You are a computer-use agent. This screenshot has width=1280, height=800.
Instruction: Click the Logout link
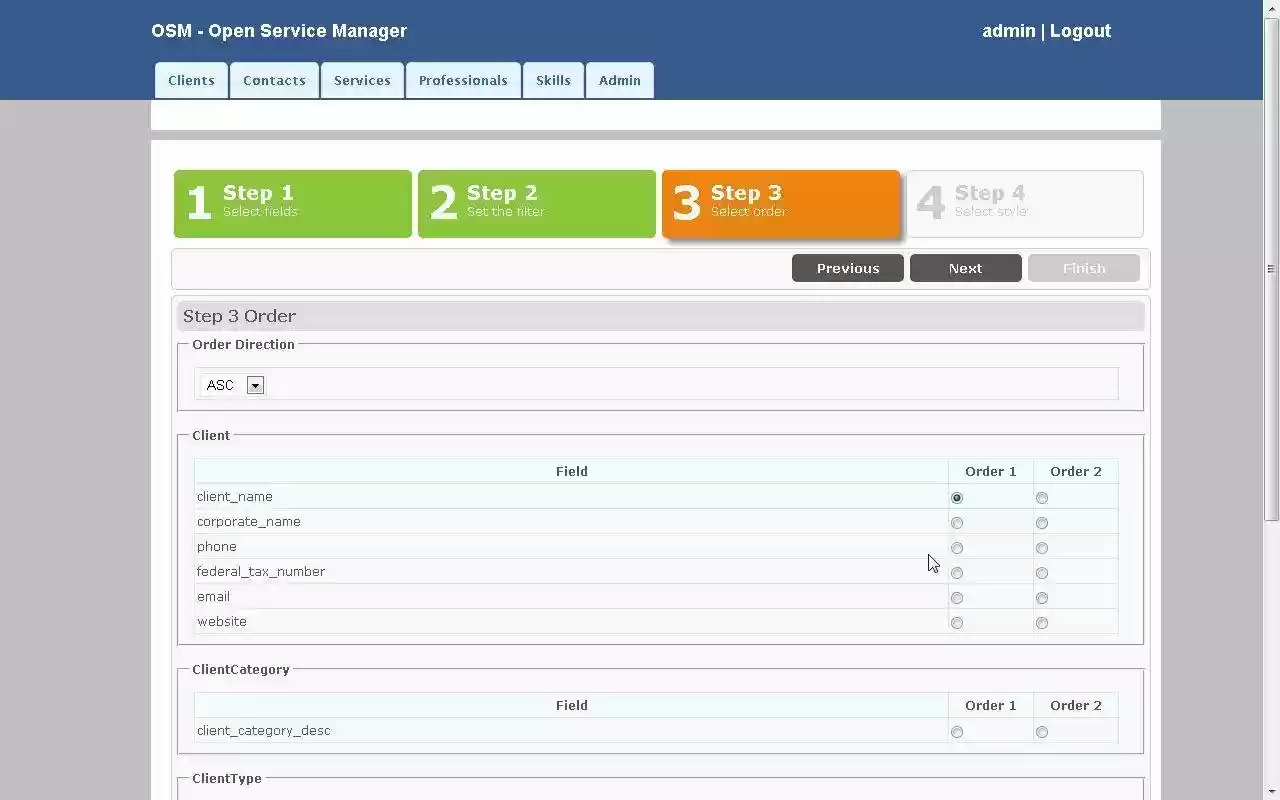tap(1080, 31)
